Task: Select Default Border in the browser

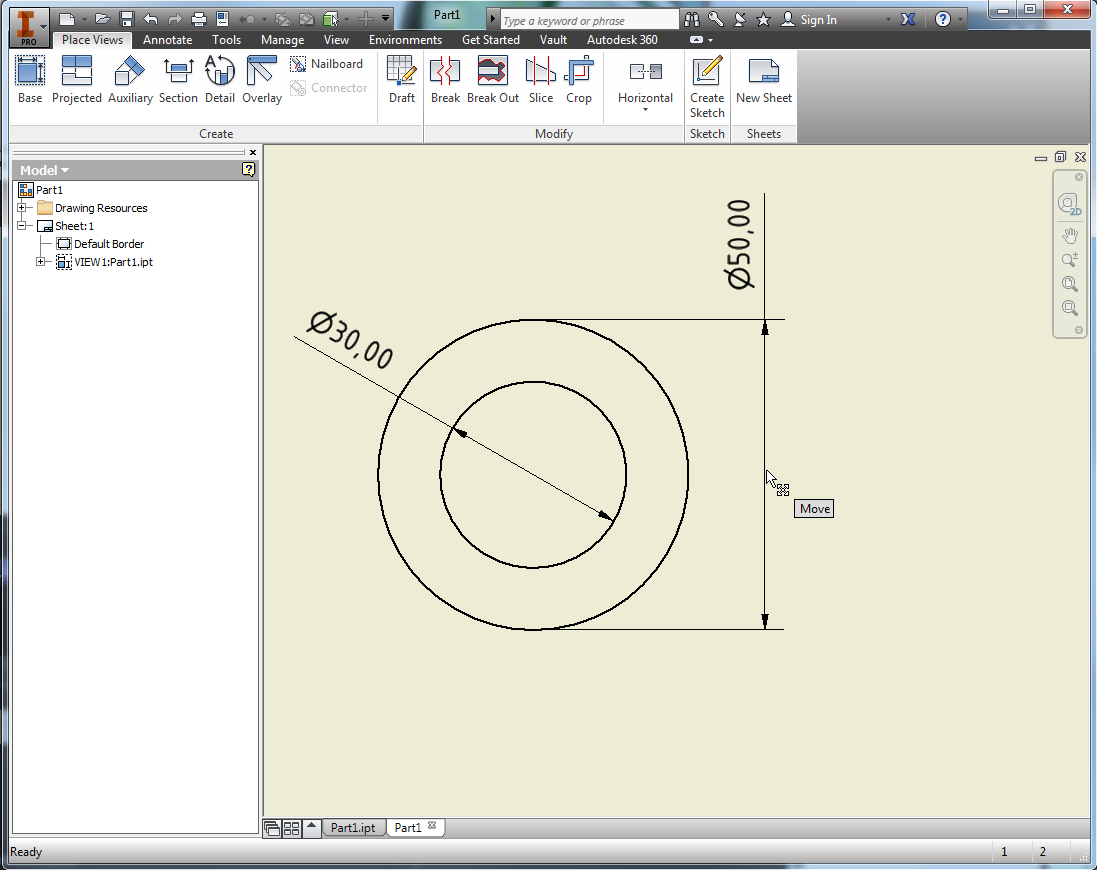Action: 108,243
